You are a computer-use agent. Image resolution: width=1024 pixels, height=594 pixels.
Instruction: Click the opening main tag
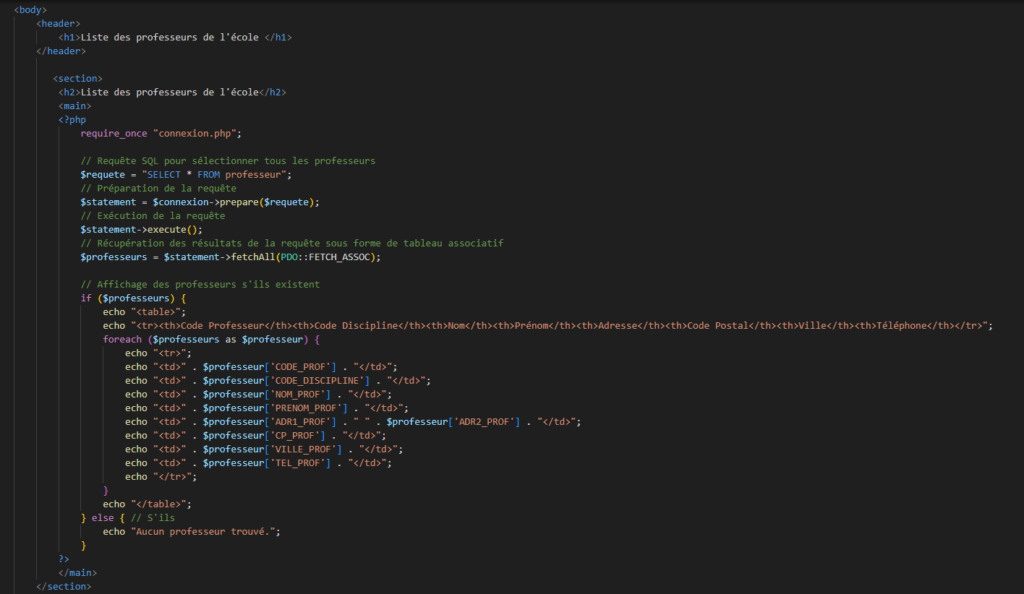pyautogui.click(x=75, y=105)
